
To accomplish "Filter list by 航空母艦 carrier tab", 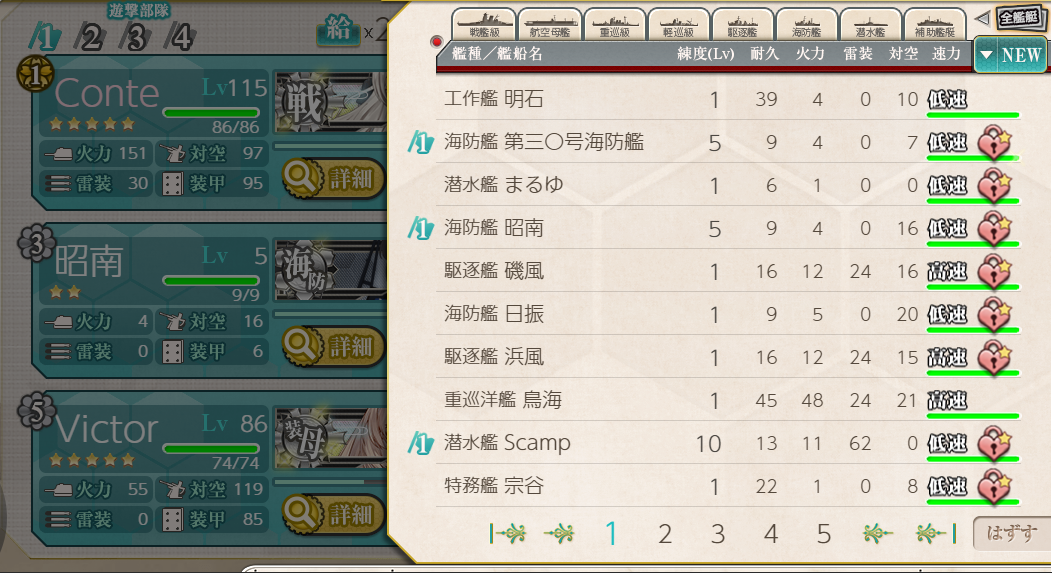I will pos(549,25).
